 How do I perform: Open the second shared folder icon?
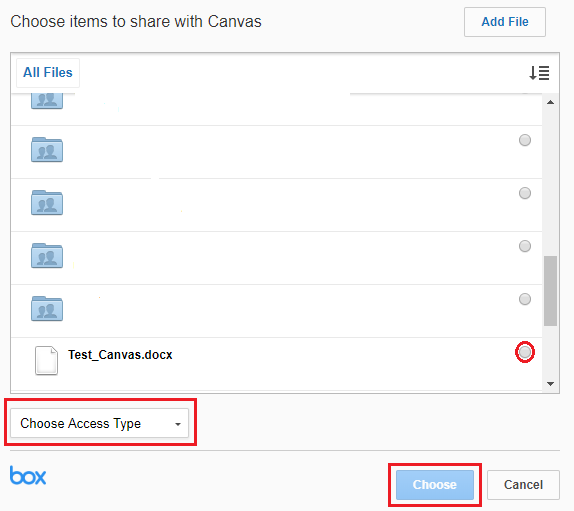pos(47,149)
